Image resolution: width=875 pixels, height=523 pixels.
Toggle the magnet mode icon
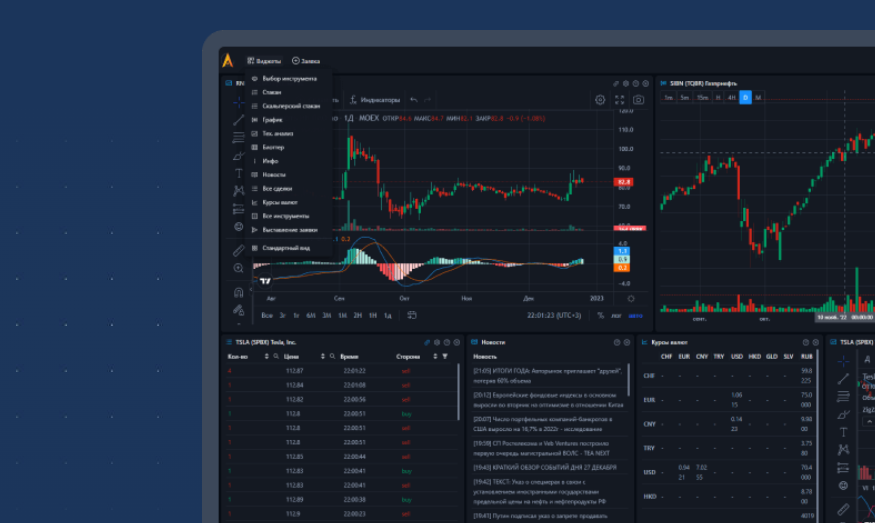(x=238, y=292)
